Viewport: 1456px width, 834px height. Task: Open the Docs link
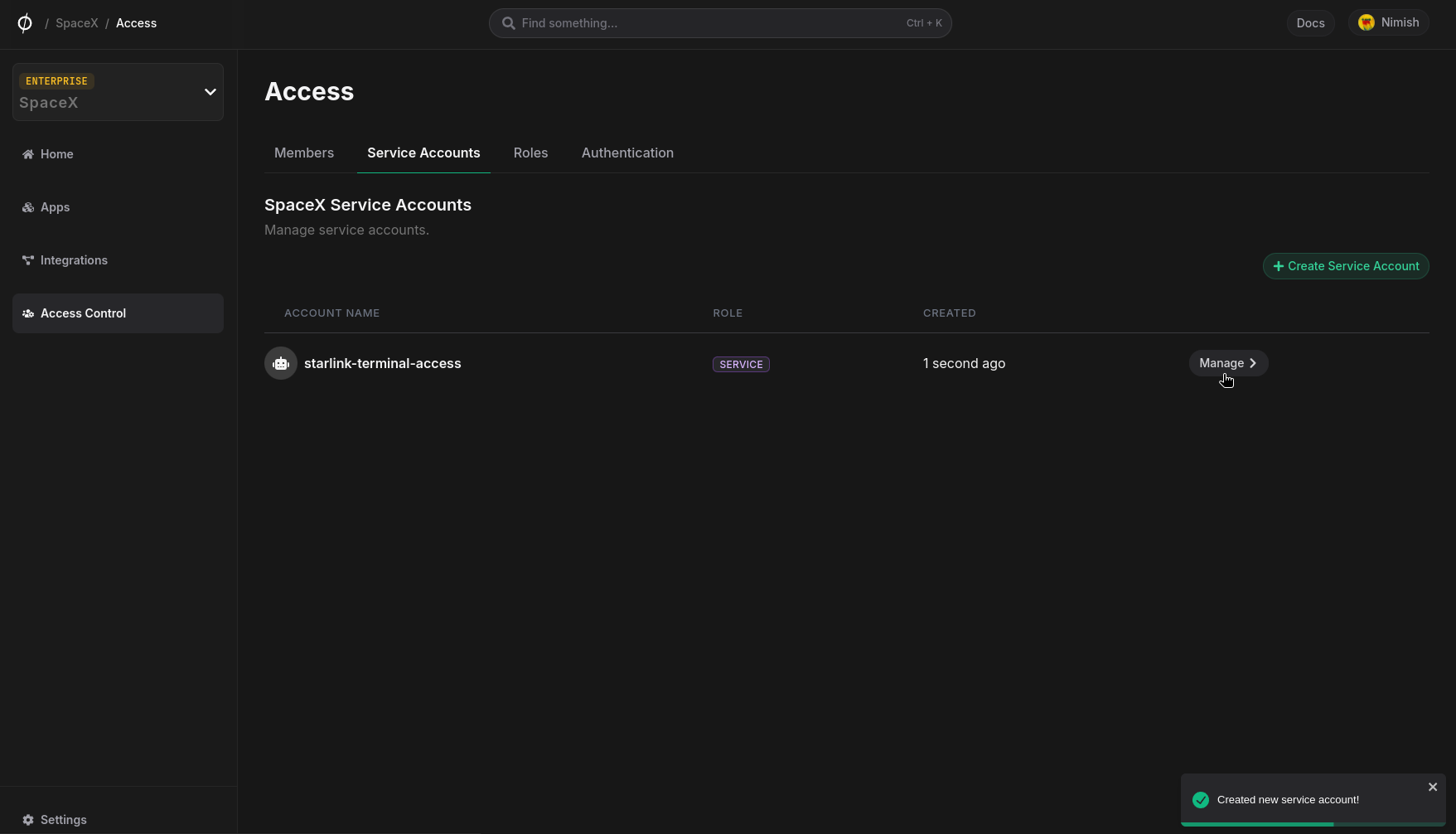1310,23
